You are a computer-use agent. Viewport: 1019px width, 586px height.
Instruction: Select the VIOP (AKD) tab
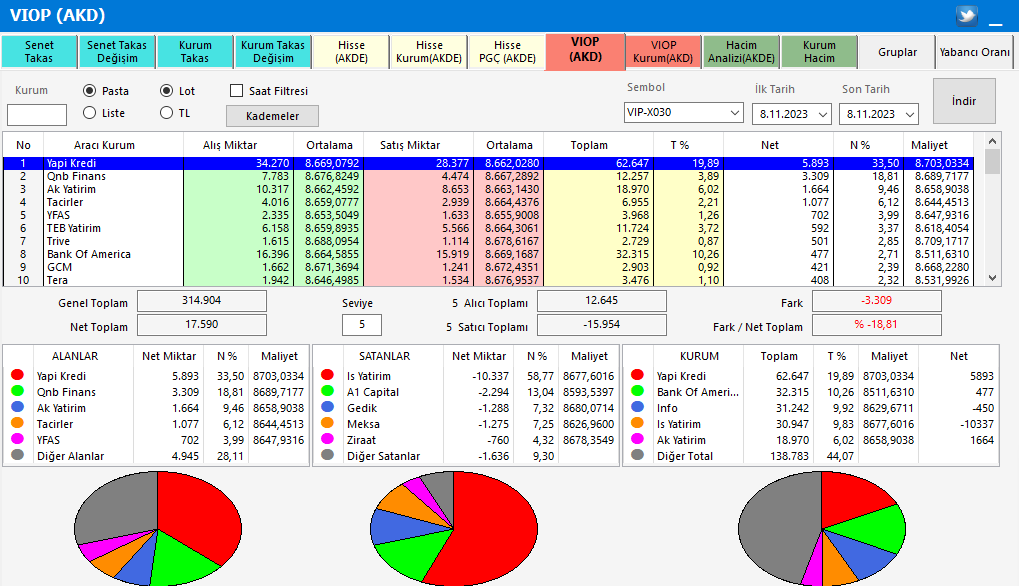pyautogui.click(x=586, y=51)
